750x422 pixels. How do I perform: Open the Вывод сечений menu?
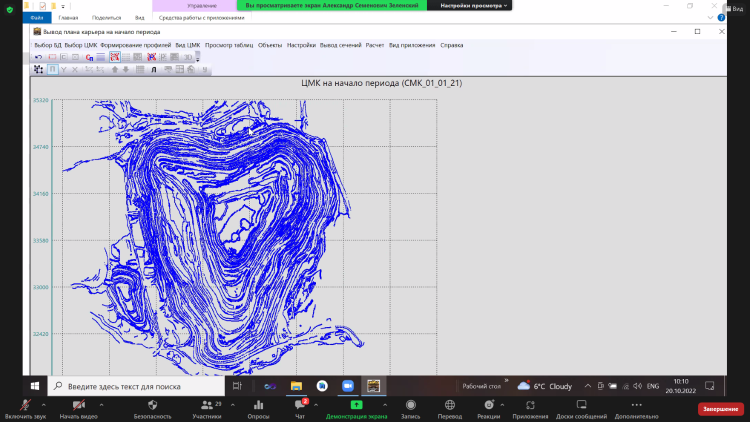342,45
